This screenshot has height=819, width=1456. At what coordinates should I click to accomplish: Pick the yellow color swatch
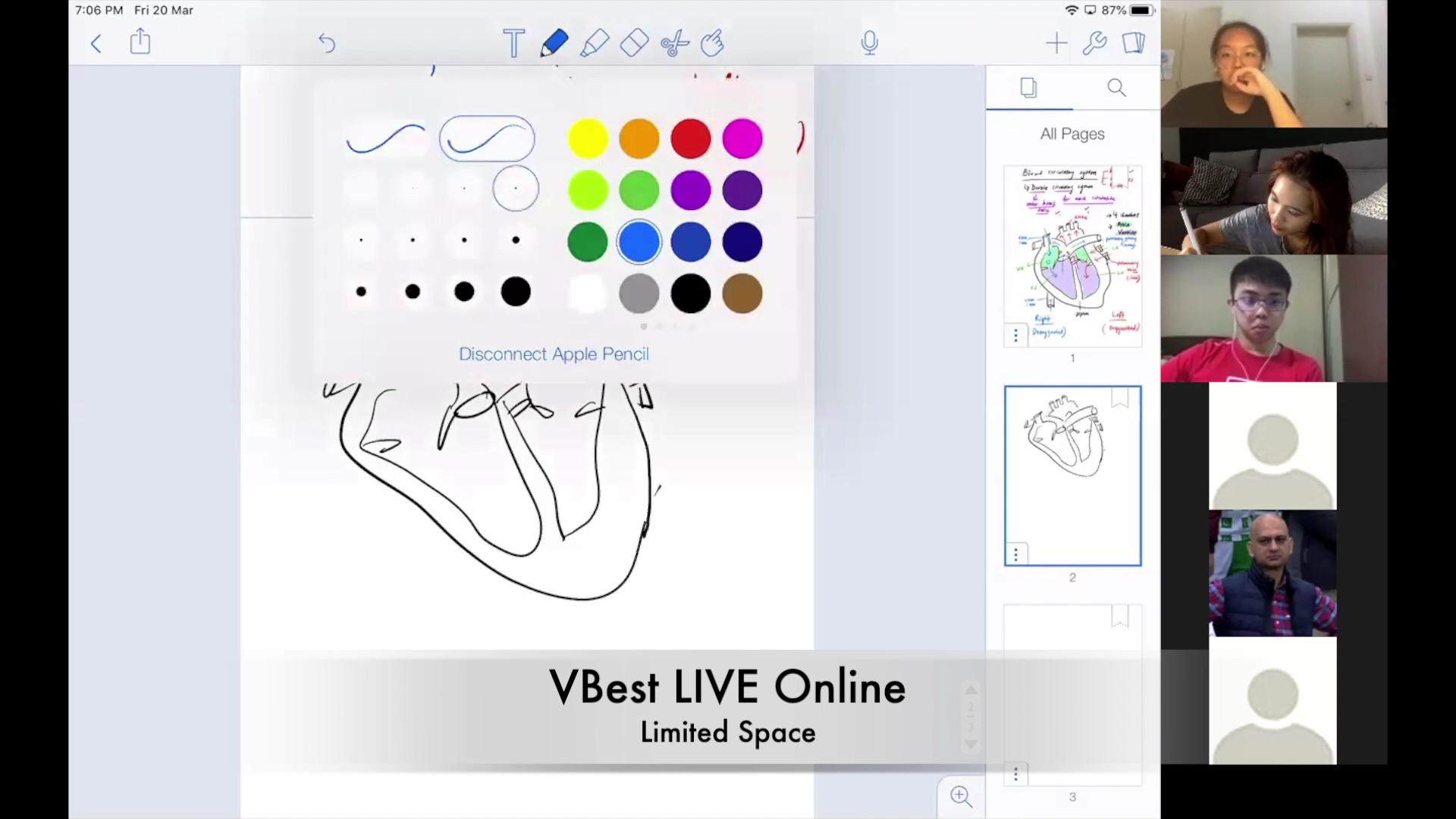(x=588, y=139)
